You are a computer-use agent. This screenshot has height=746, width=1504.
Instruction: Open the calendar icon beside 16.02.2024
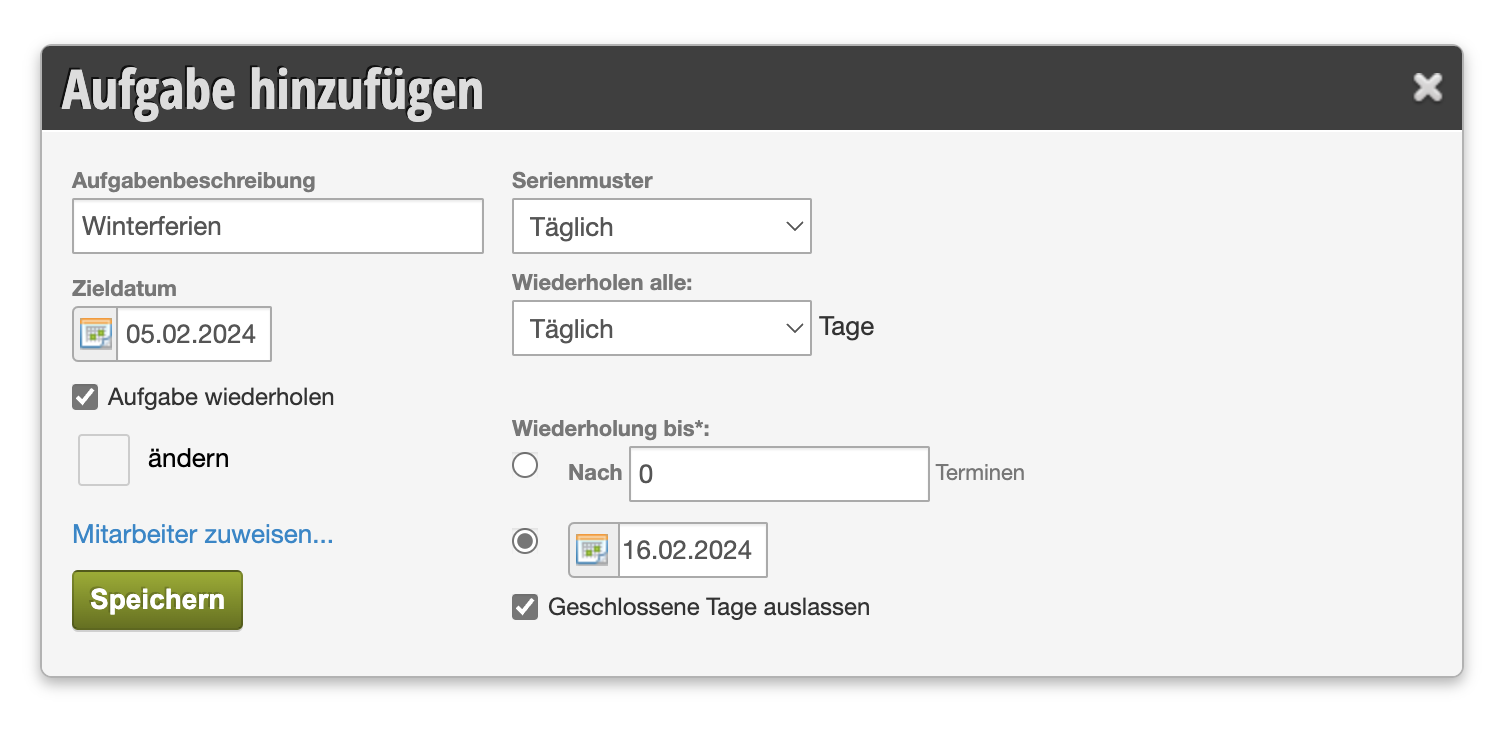593,550
